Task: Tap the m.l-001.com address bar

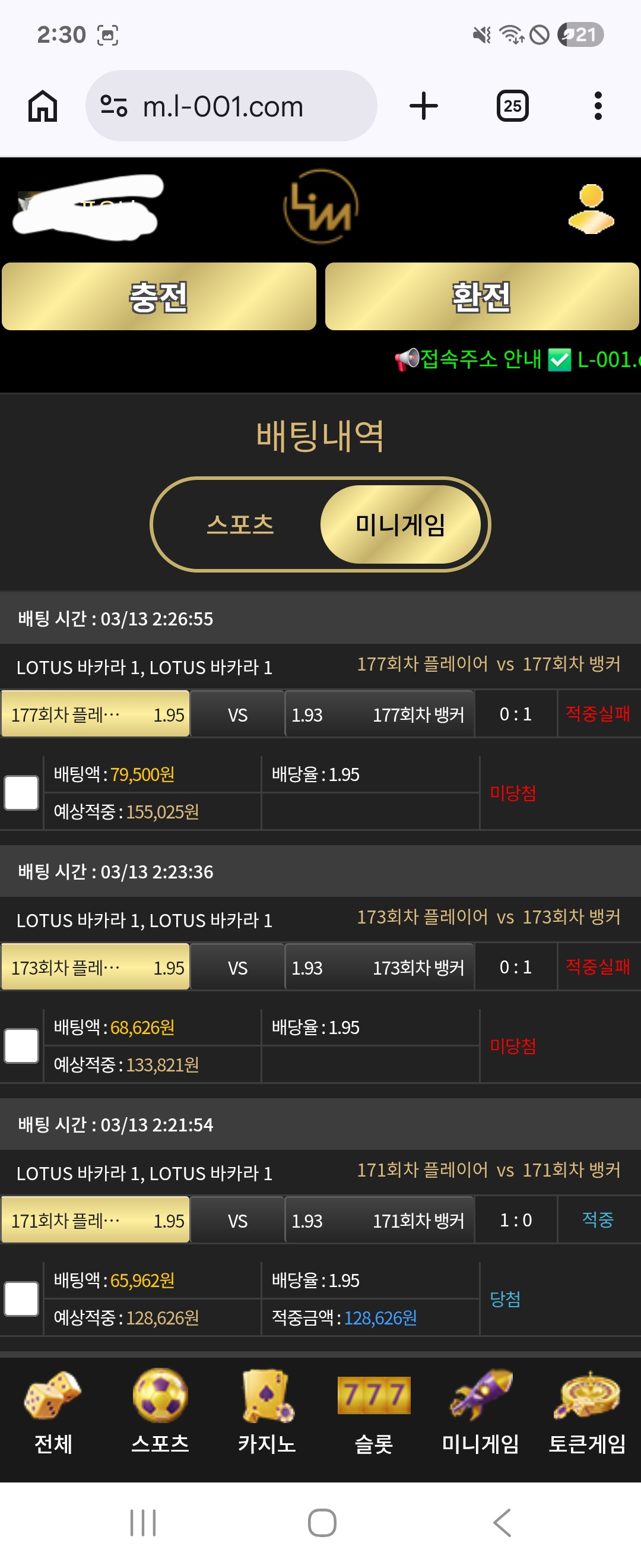Action: pos(231,106)
